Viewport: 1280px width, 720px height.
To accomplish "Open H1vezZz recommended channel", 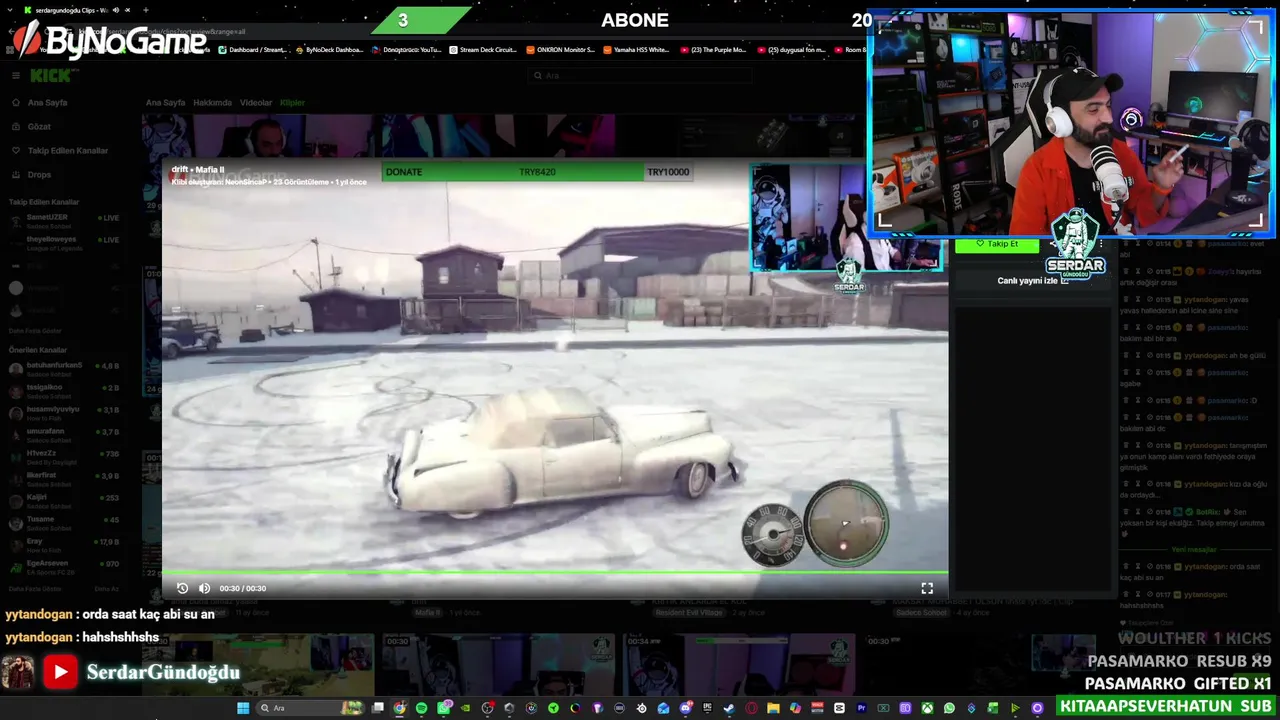I will point(64,456).
